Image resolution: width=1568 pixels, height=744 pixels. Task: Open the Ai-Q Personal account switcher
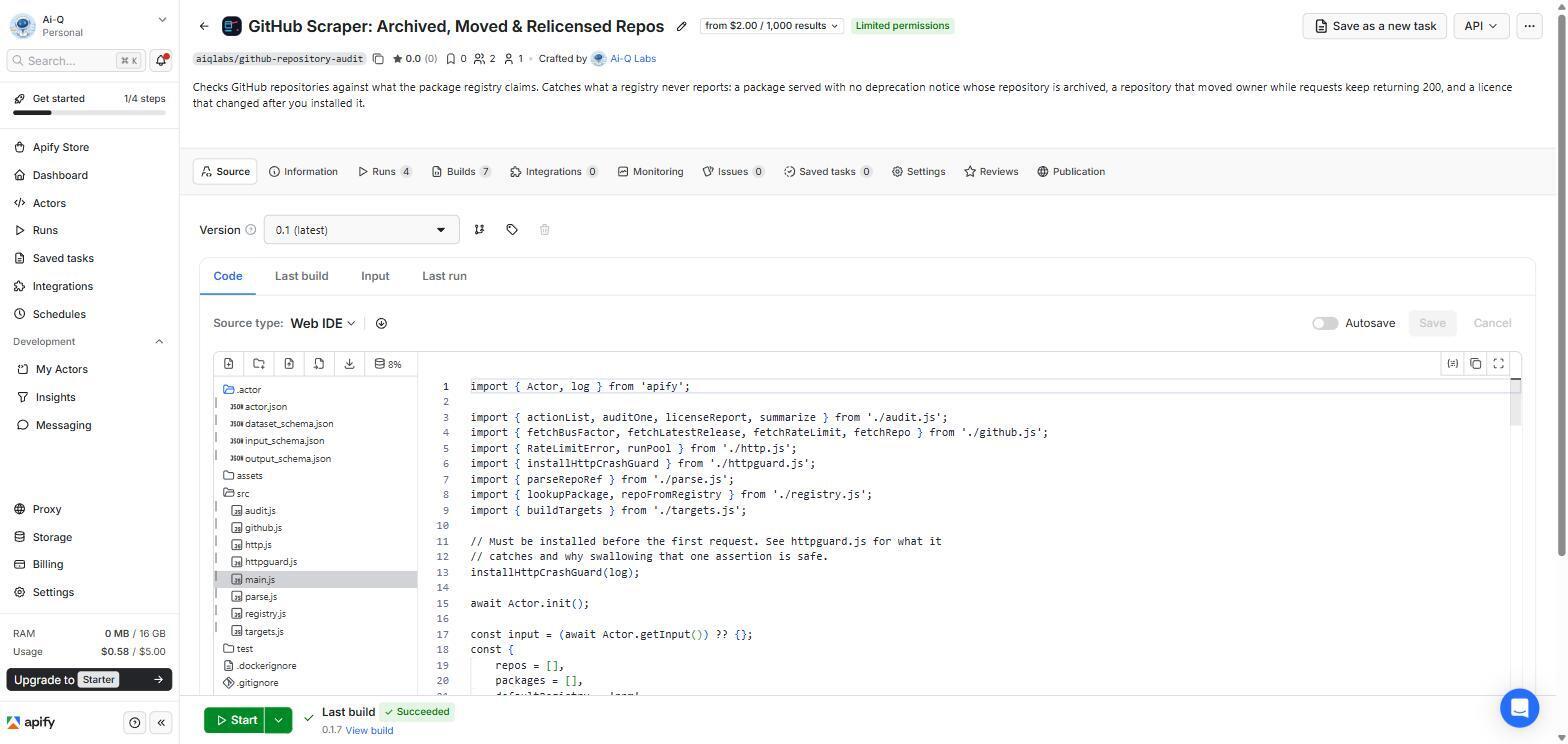pos(89,25)
